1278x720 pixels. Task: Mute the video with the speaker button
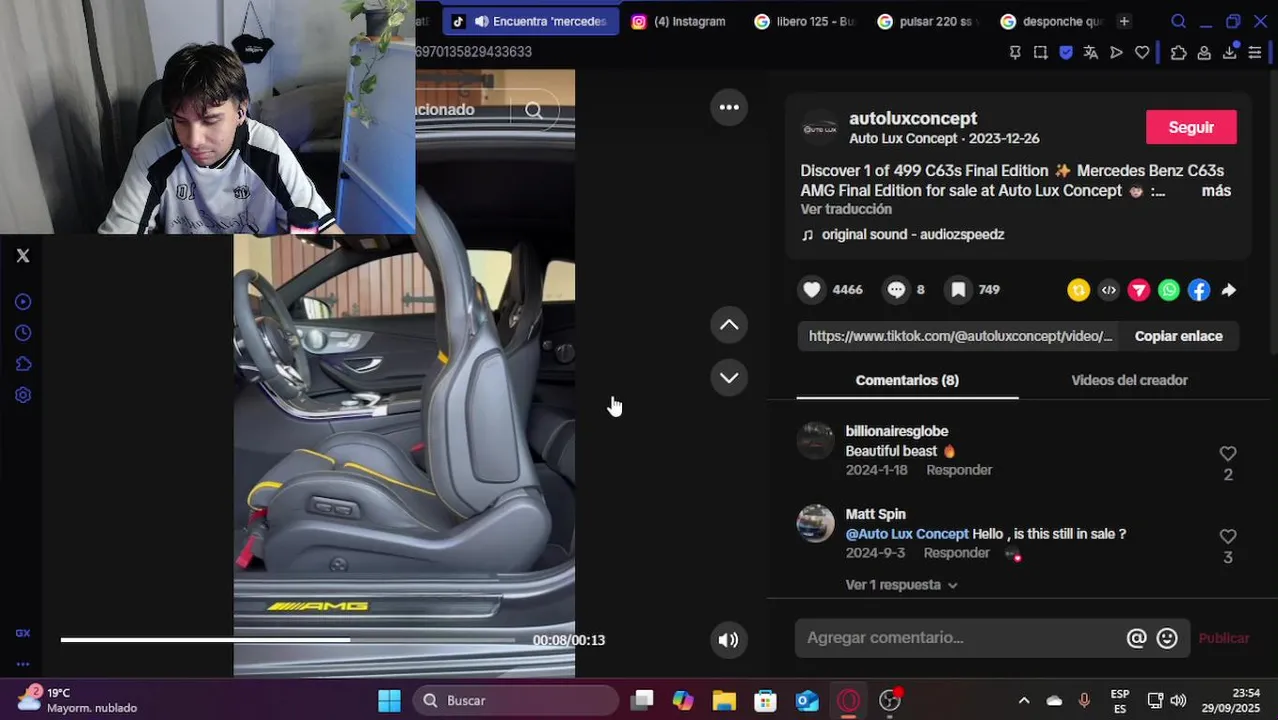[x=729, y=640]
